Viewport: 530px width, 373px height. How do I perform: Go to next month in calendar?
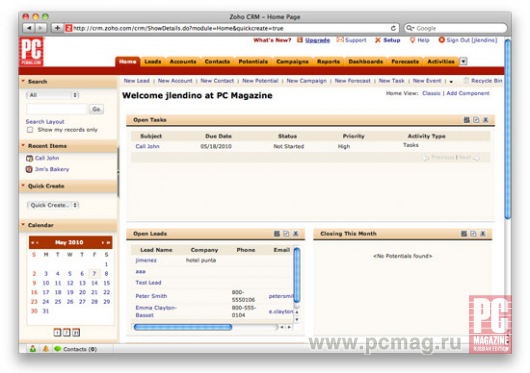(x=102, y=242)
